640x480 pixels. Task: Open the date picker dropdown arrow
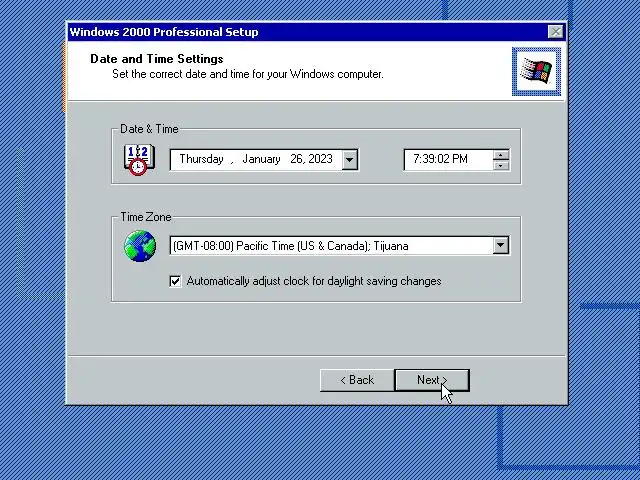click(350, 160)
